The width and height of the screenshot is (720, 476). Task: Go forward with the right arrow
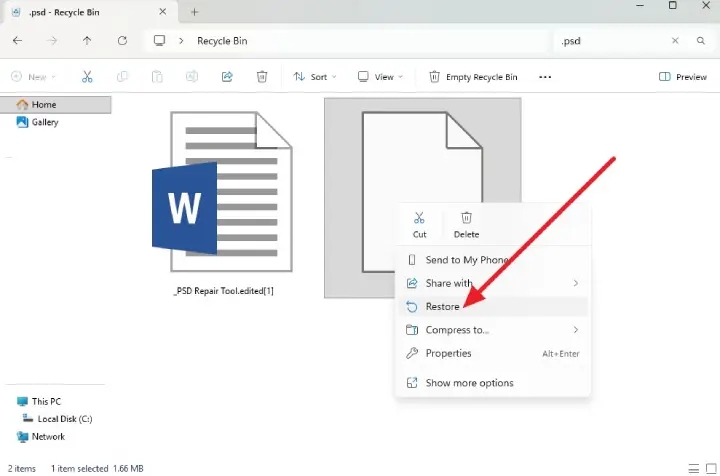tap(52, 41)
